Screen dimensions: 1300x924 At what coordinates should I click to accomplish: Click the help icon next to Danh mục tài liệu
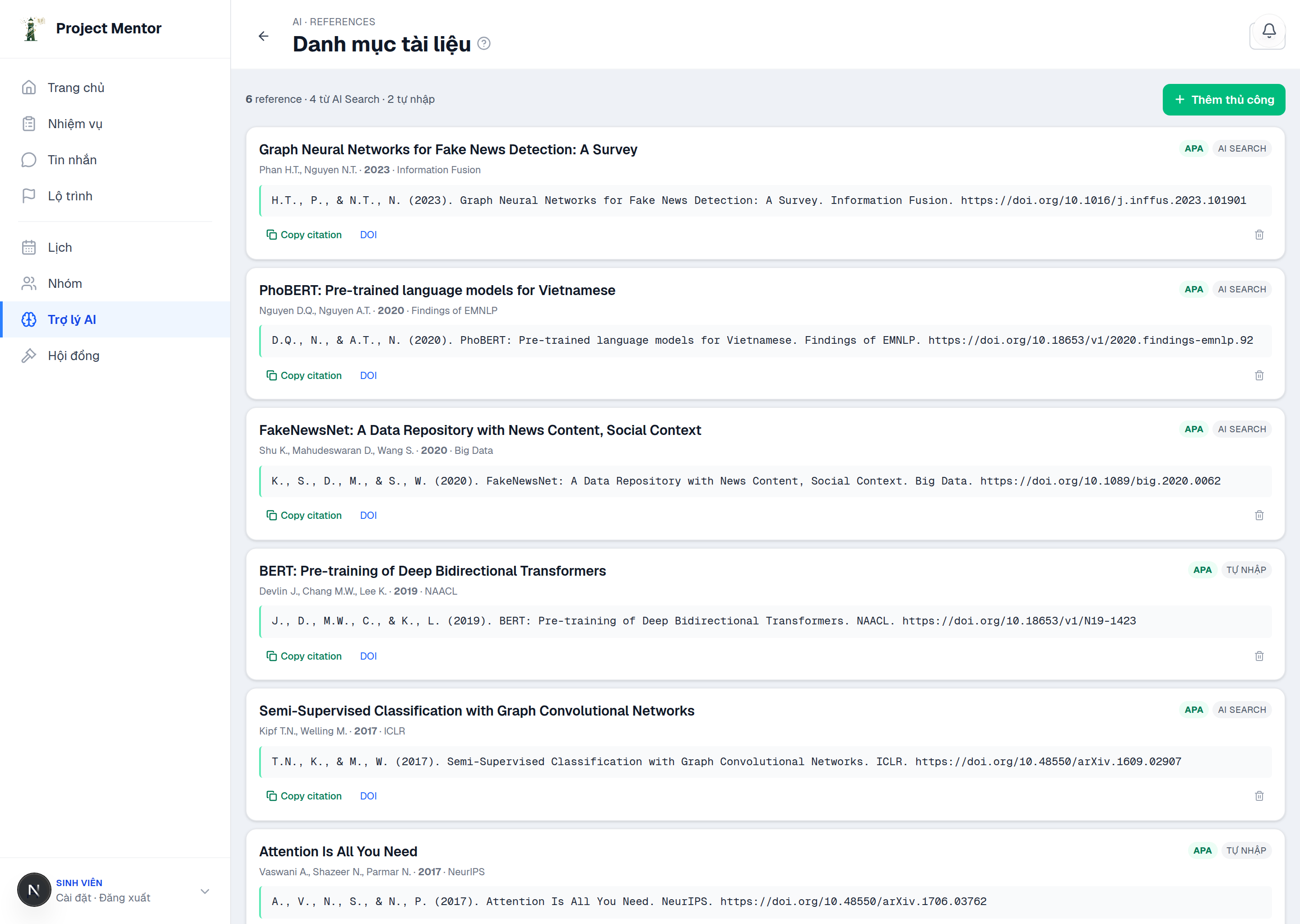click(484, 44)
